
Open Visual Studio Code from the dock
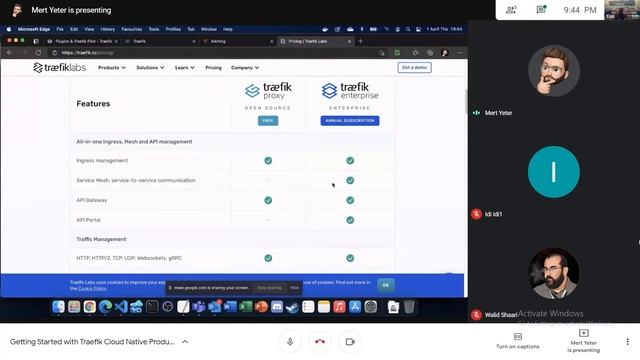click(121, 307)
